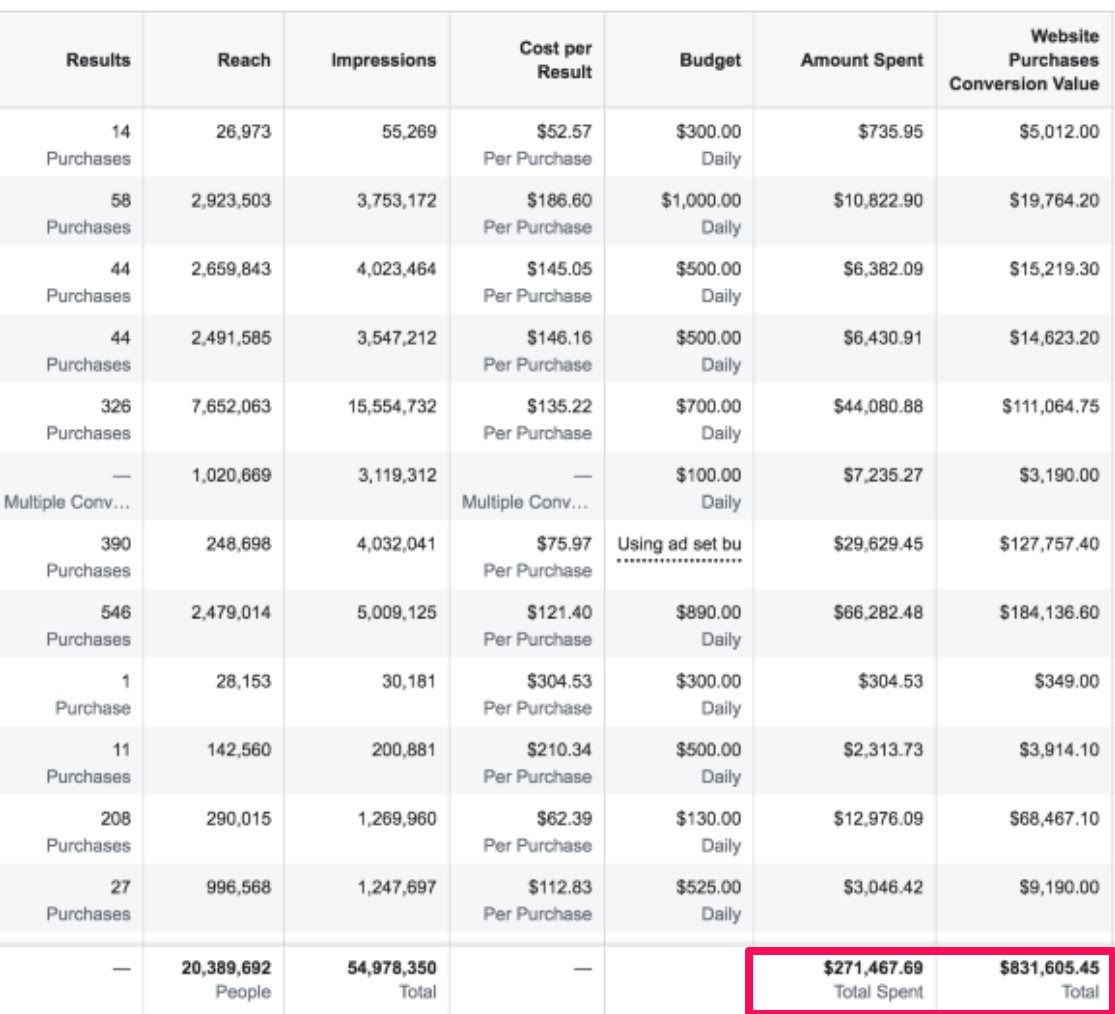Image resolution: width=1115 pixels, height=1014 pixels.
Task: Select the 15,554,732 impressions cell
Action: point(392,407)
